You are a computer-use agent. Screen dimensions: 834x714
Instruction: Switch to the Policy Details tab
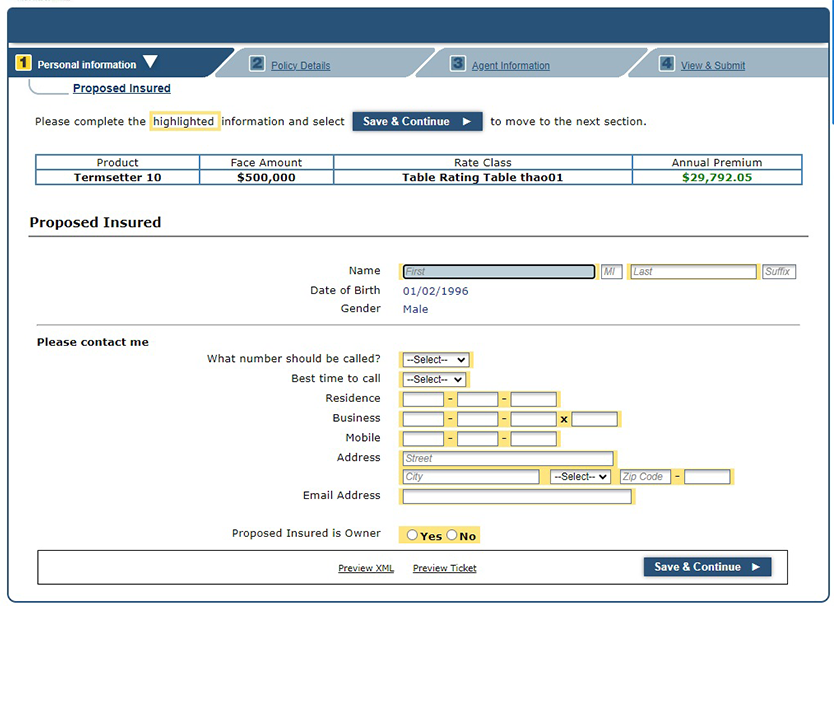300,66
